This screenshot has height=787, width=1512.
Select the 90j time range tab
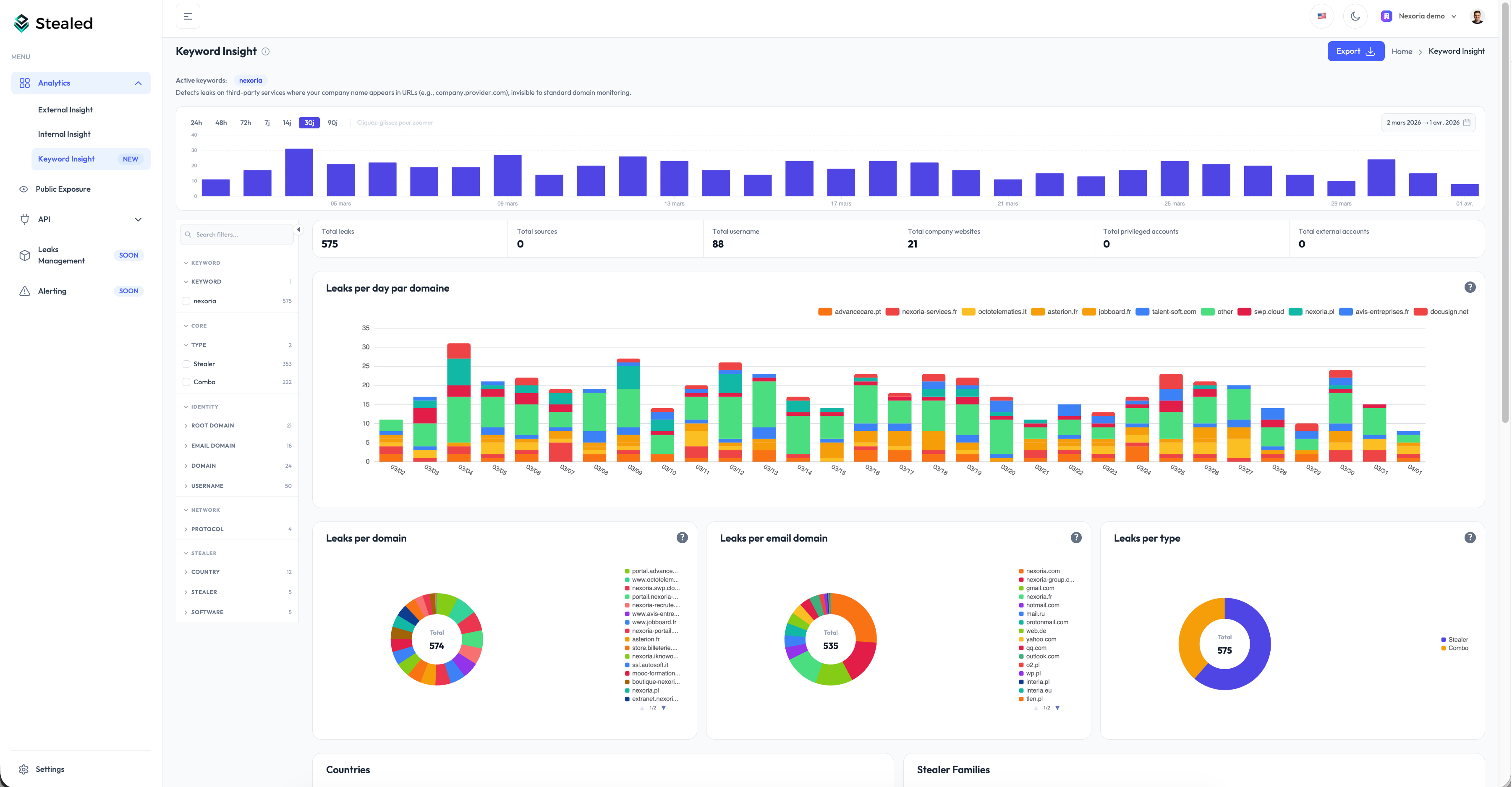click(x=332, y=122)
